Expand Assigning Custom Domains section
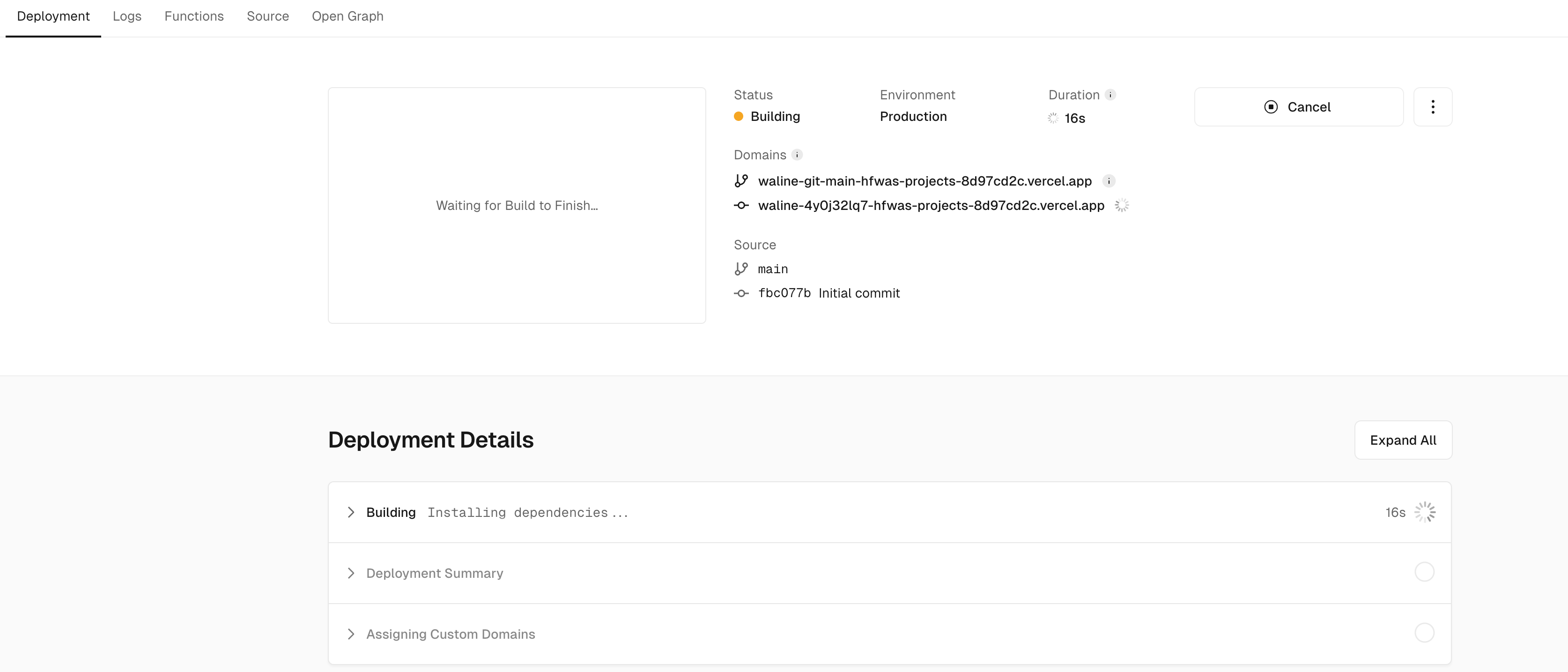 (351, 634)
